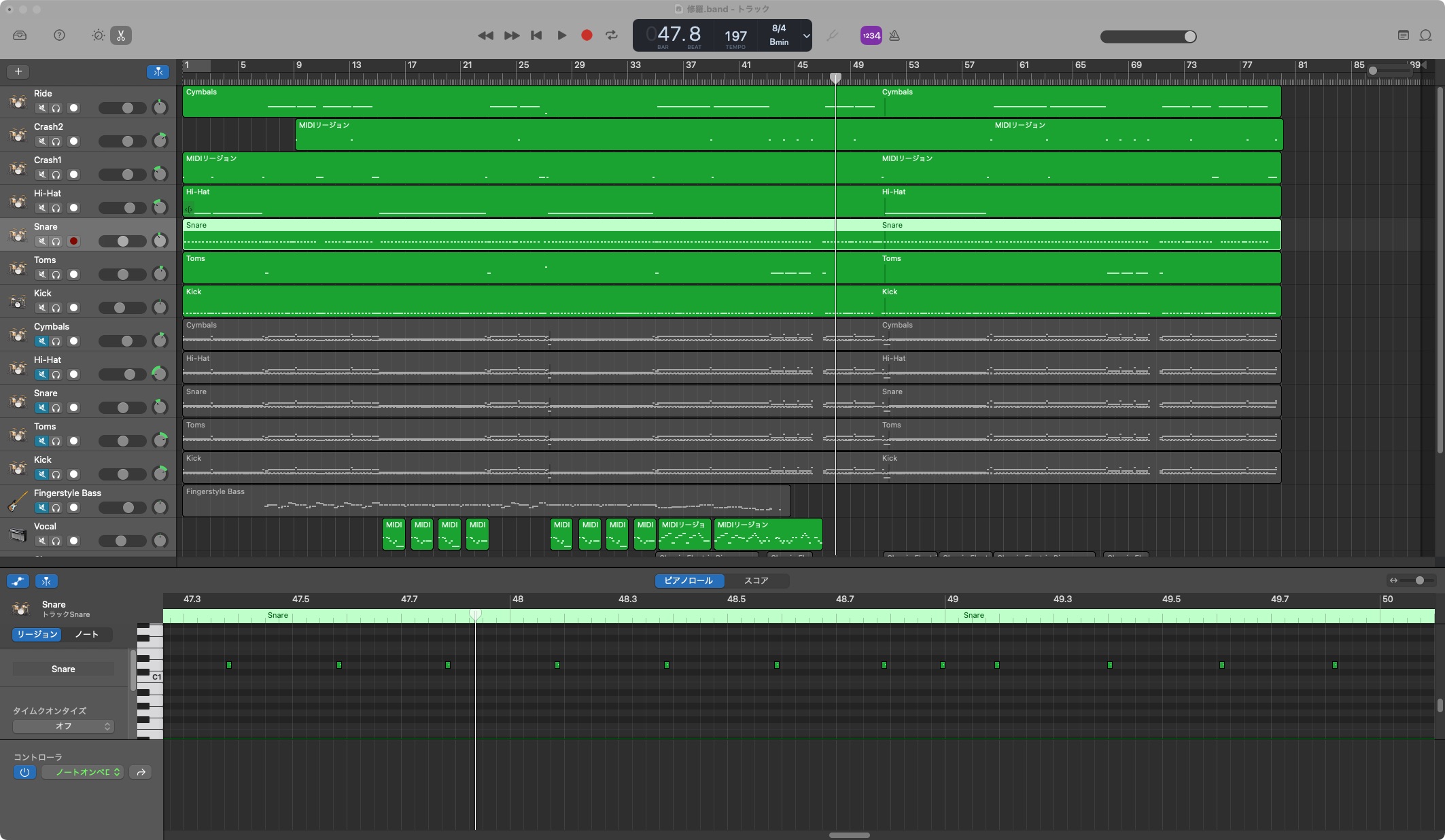This screenshot has height=840, width=1445.
Task: Solo the Crash2 track with headphones
Action: point(56,141)
